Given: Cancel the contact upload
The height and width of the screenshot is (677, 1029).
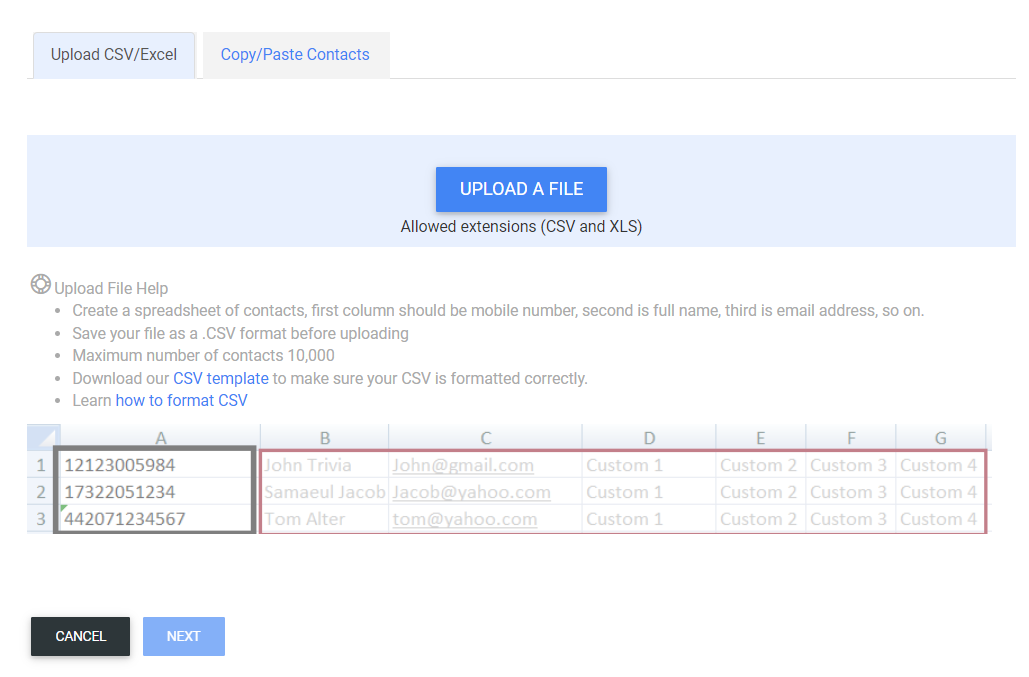Looking at the screenshot, I should 80,636.
